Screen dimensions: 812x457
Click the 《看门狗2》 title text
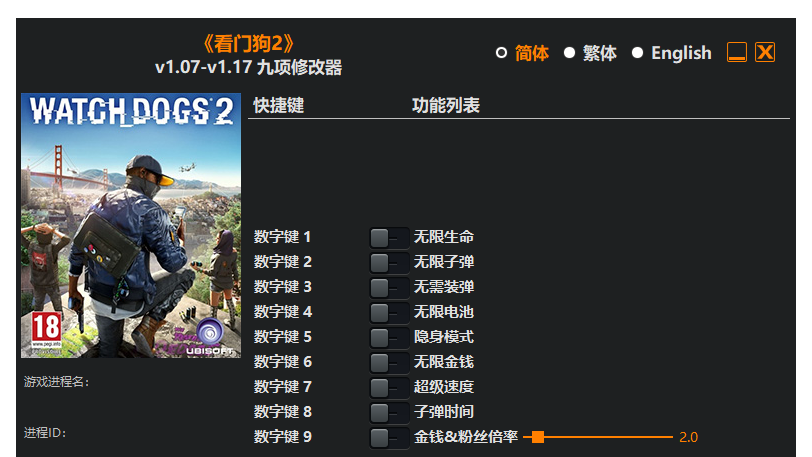click(249, 44)
